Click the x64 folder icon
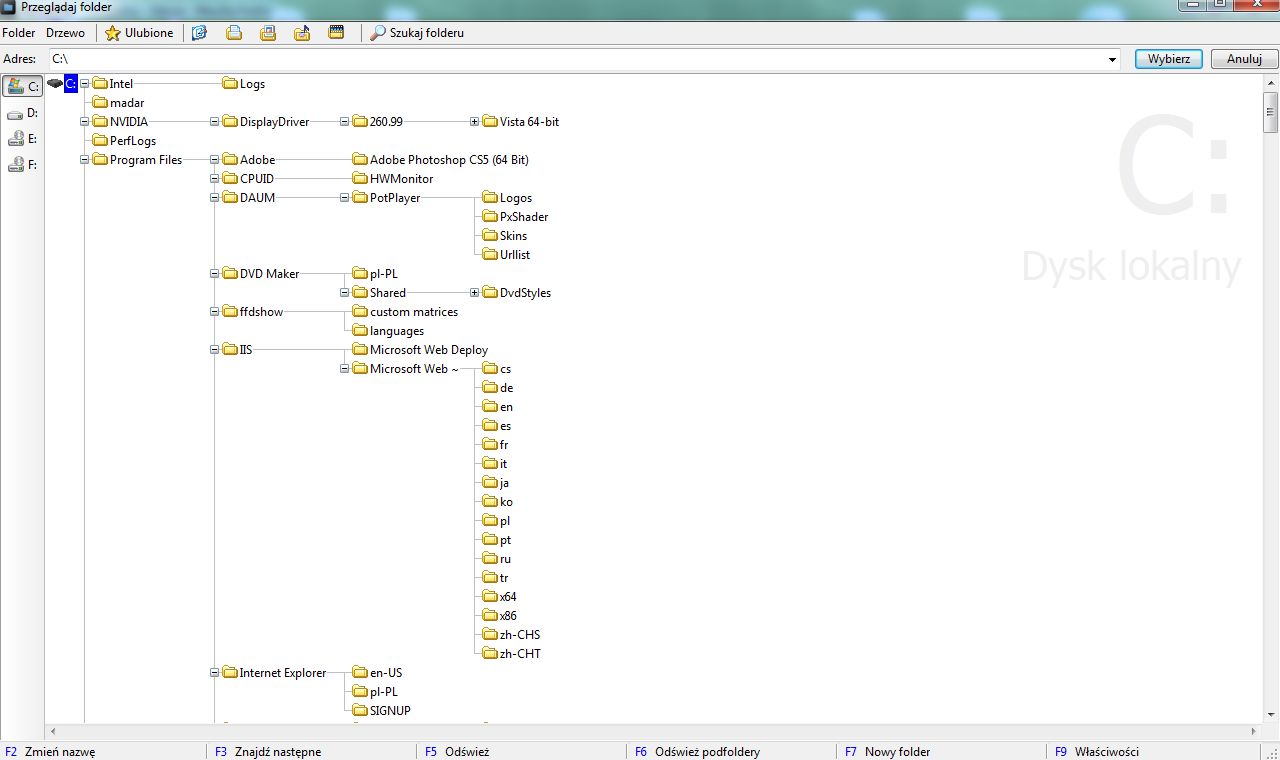This screenshot has height=760, width=1280. 490,597
